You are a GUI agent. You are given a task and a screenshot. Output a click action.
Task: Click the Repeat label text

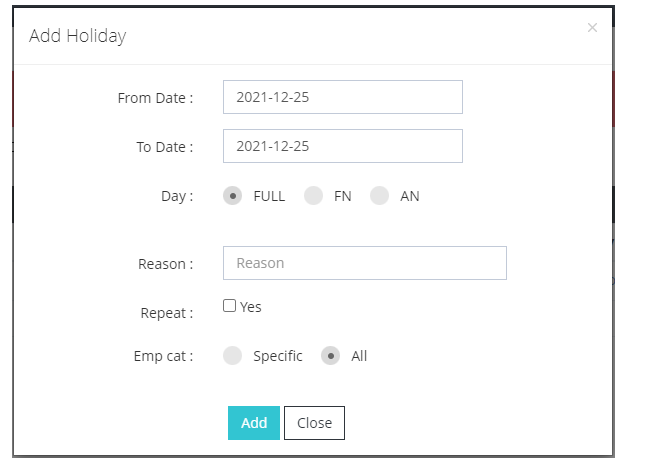click(166, 313)
